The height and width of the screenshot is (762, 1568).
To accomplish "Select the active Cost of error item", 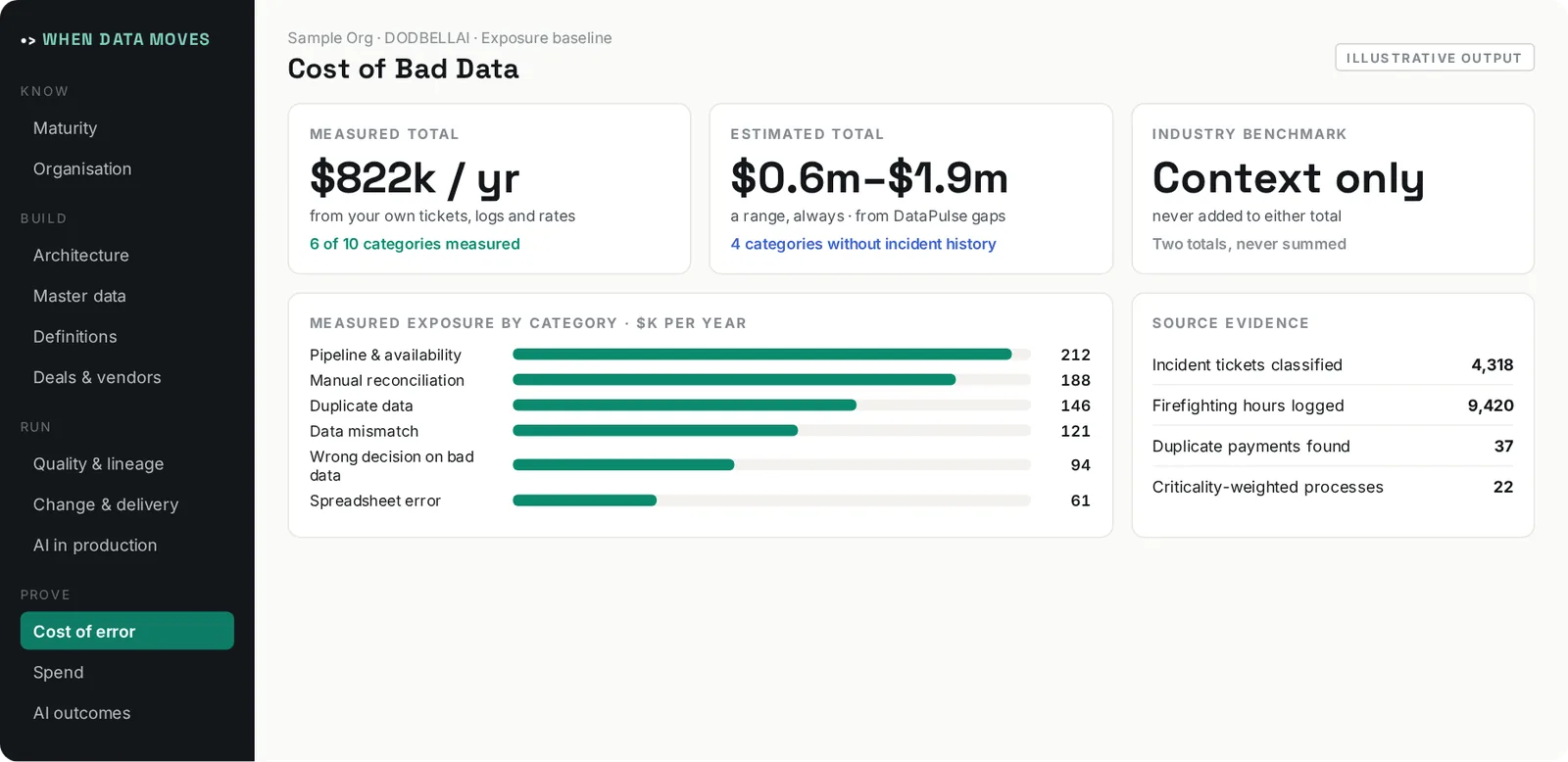I will (126, 632).
